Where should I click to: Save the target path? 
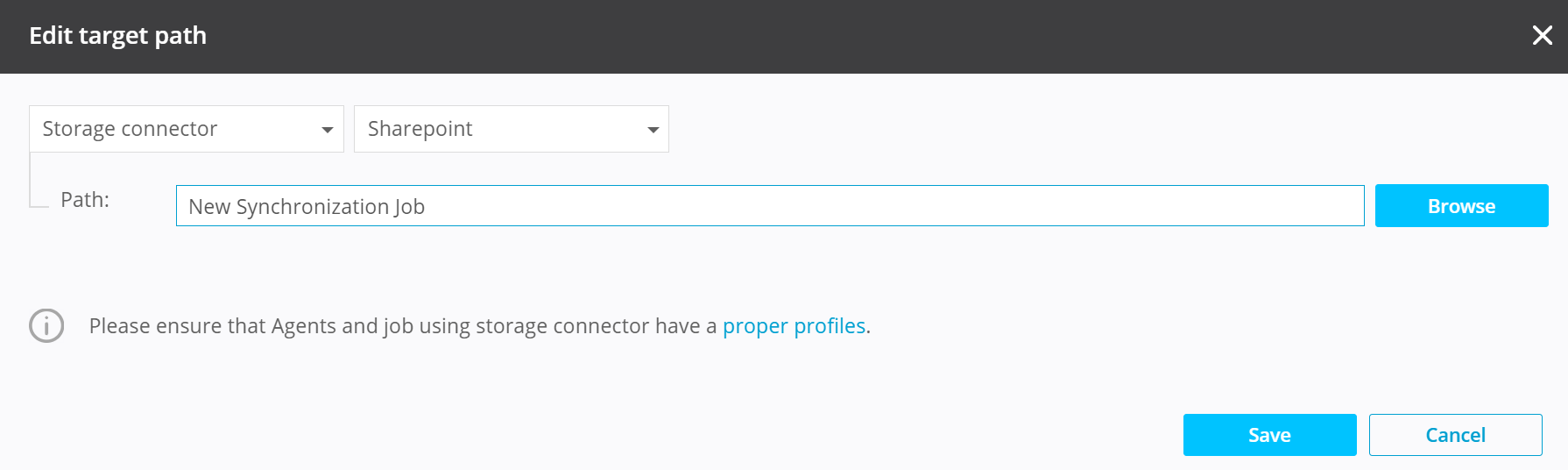[x=1269, y=435]
